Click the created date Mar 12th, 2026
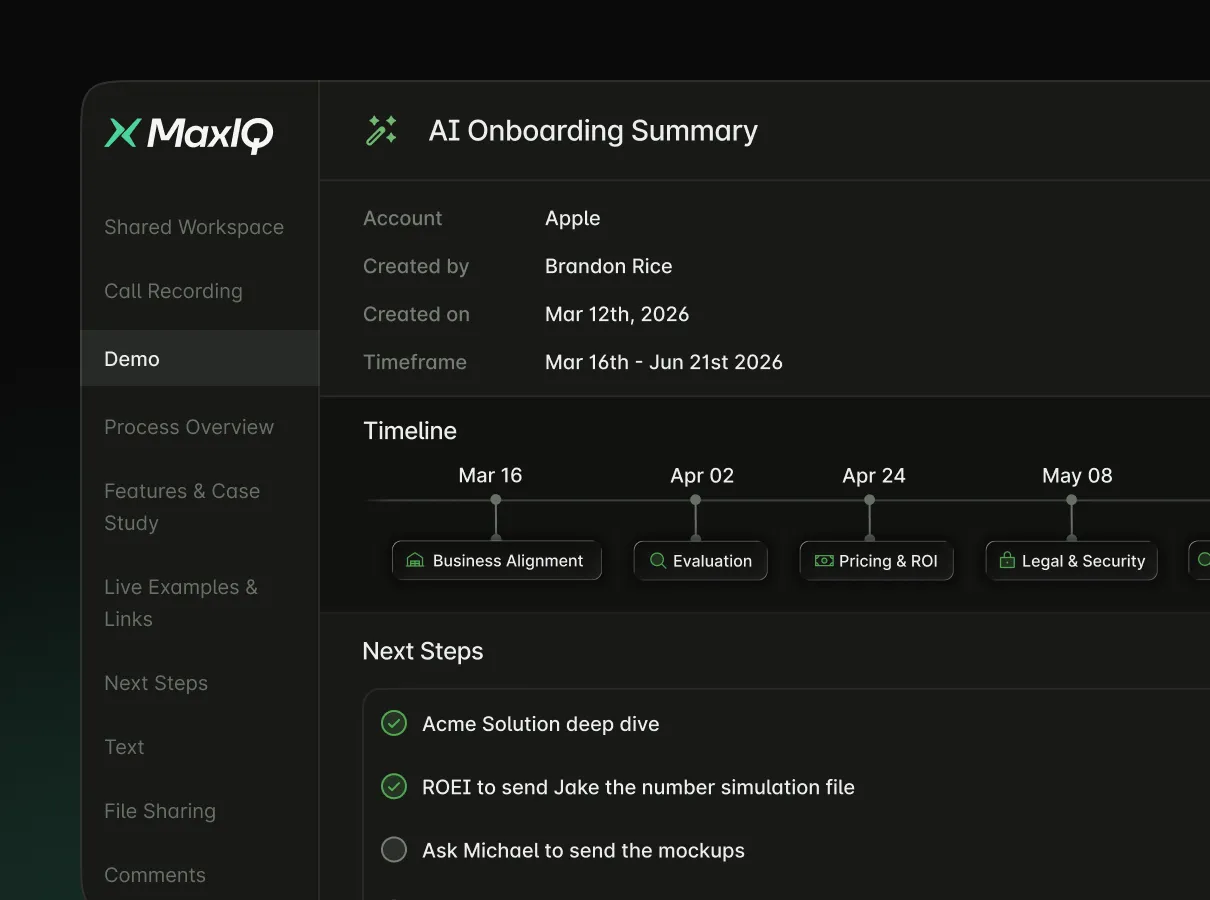Image resolution: width=1210 pixels, height=900 pixels. click(617, 314)
